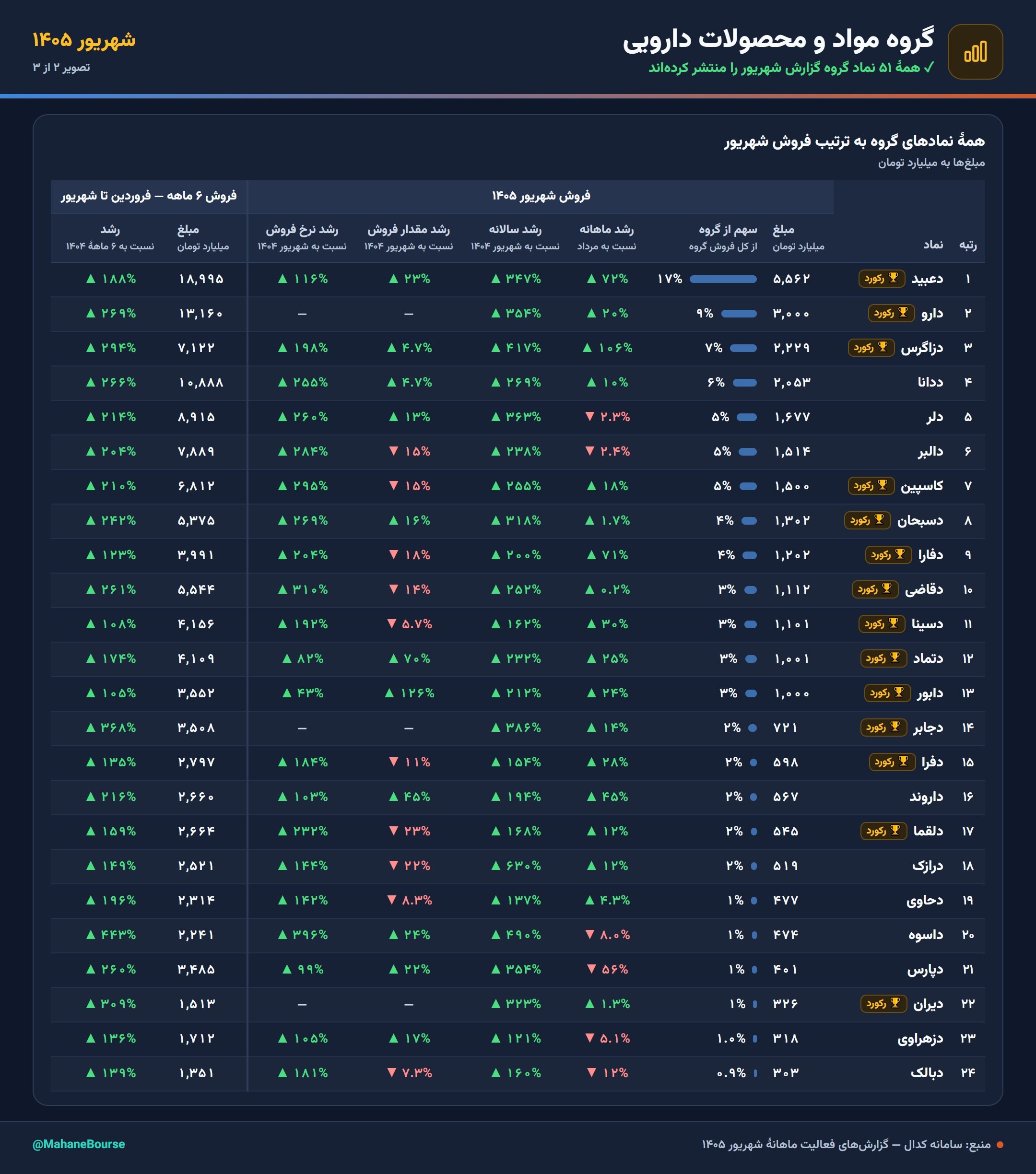Click the bar chart logo icon in header

coord(975,52)
